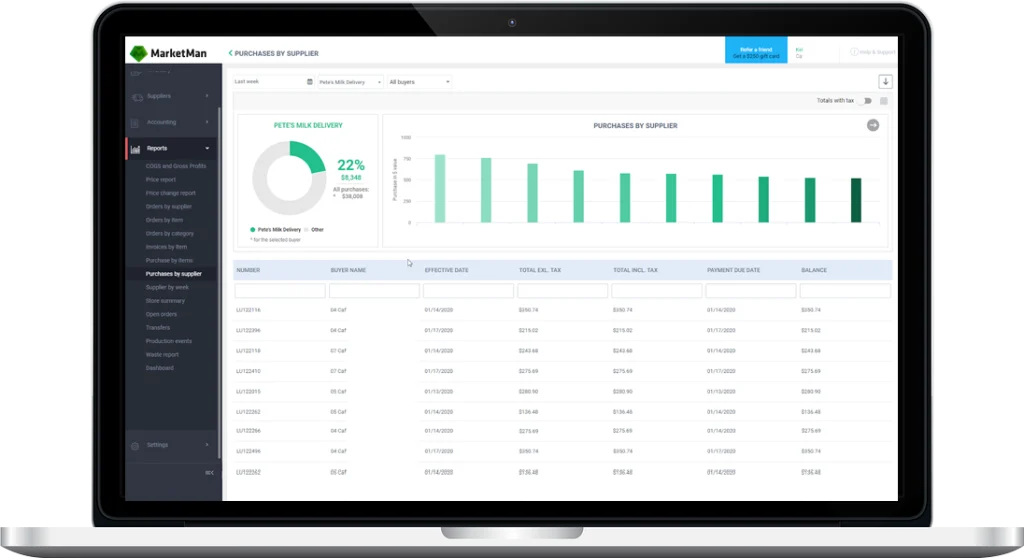Expand the Suppliers menu arrow
This screenshot has width=1024, height=558.
(x=207, y=96)
